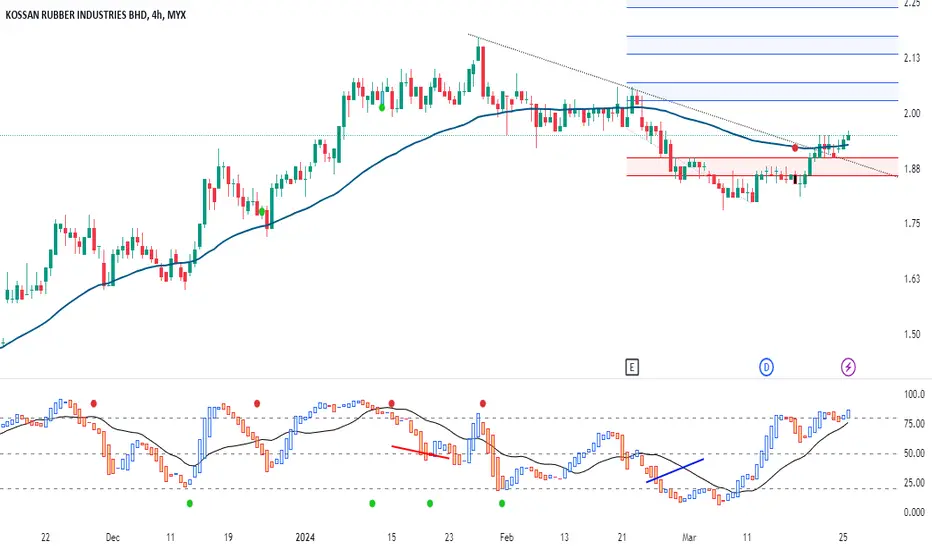Click the 75.00 oscillator scale label
932x550 pixels.
point(914,424)
